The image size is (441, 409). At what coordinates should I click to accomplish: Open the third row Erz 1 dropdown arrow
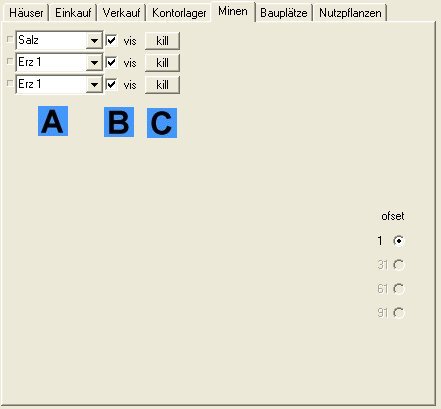click(x=94, y=85)
